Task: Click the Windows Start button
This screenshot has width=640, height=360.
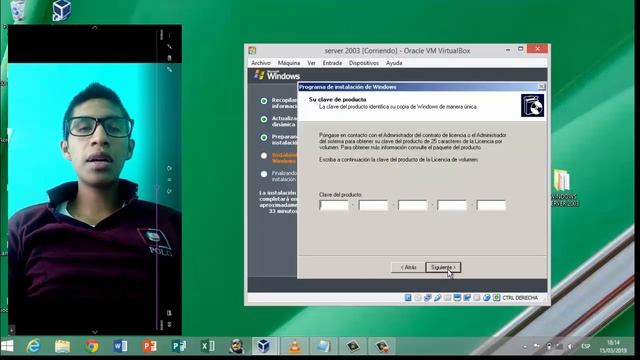Action: [7, 347]
